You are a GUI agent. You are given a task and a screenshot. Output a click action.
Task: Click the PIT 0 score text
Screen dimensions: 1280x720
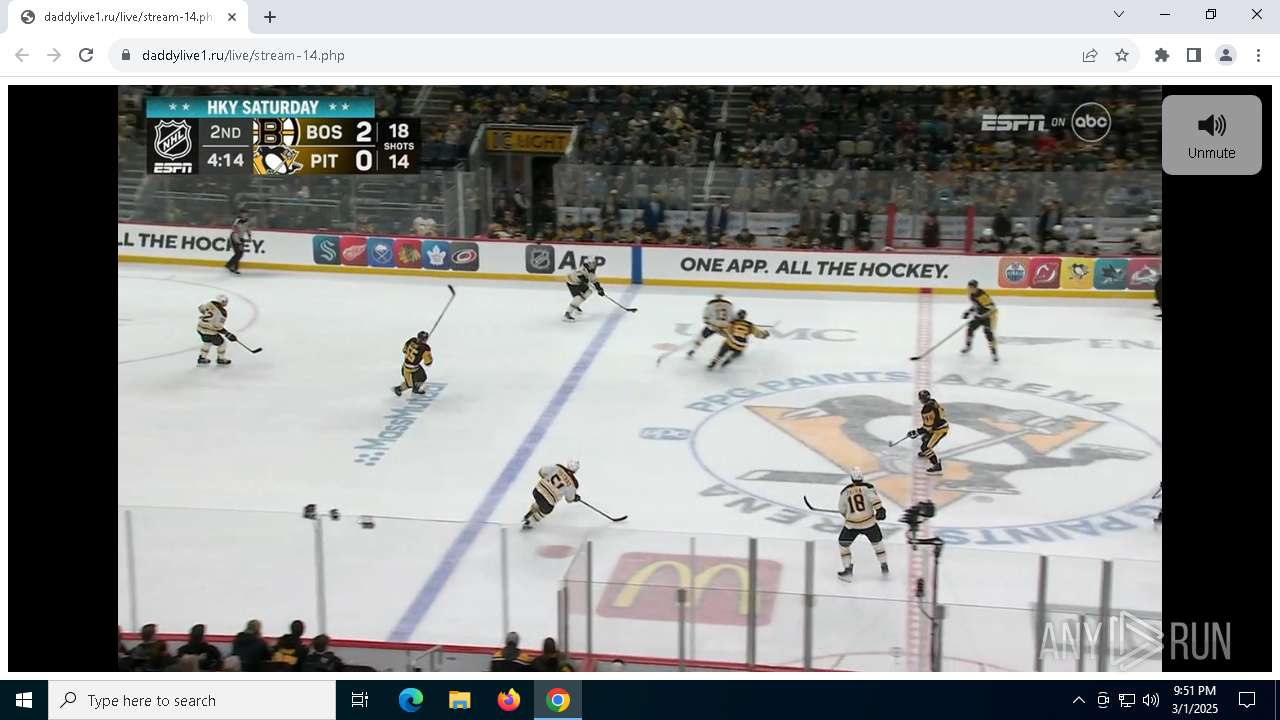pyautogui.click(x=341, y=160)
